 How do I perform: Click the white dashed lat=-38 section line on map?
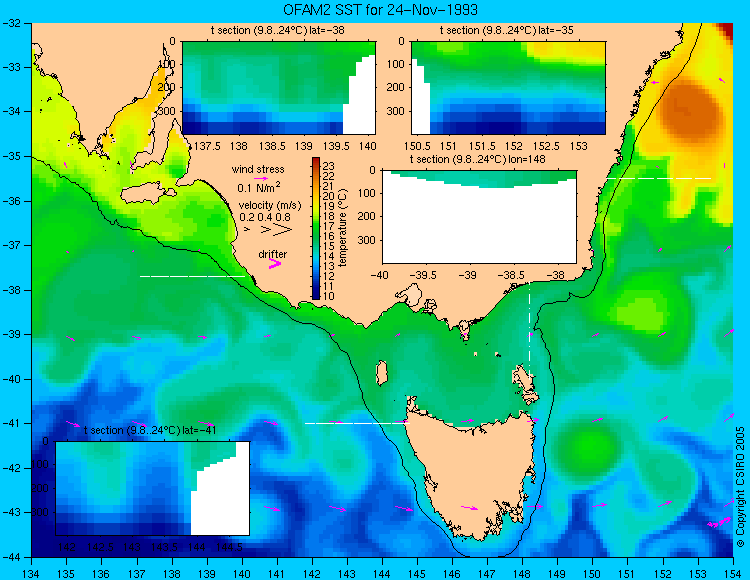pos(192,276)
